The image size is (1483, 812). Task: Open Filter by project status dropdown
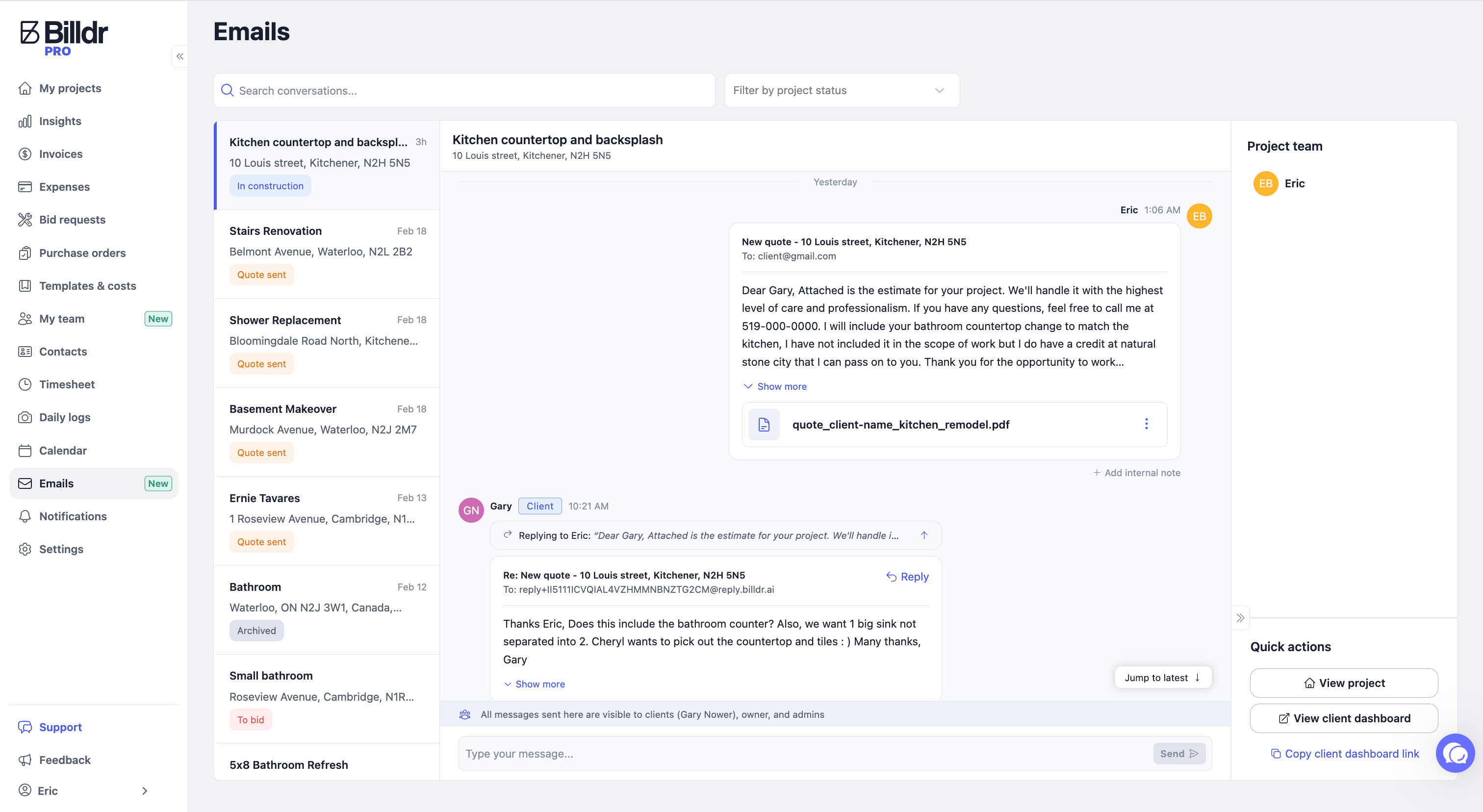(x=841, y=90)
